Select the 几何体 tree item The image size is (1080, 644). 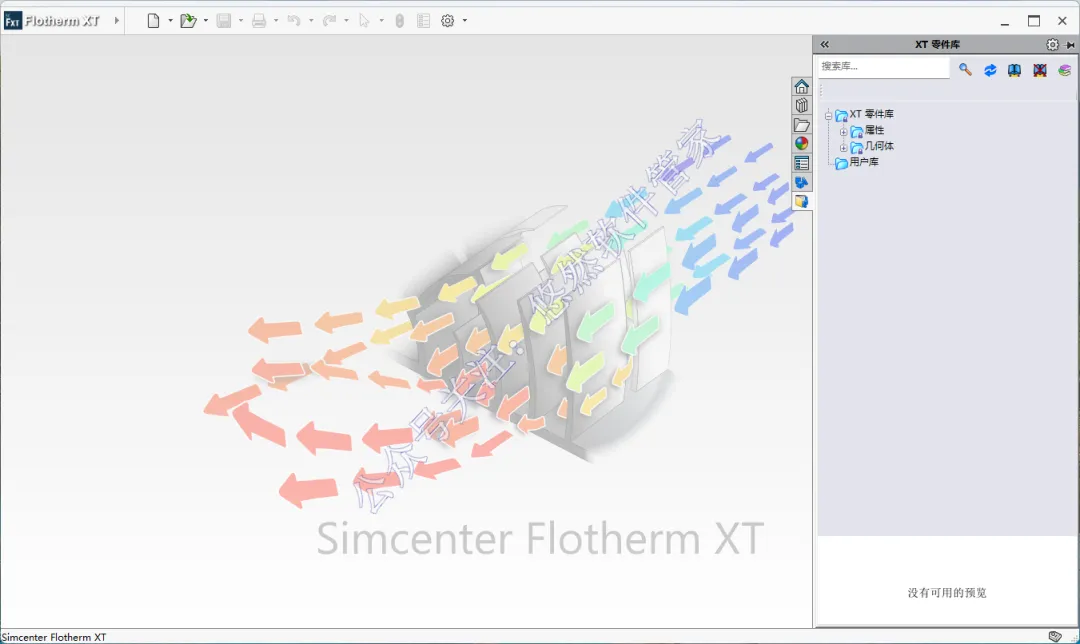click(x=879, y=146)
